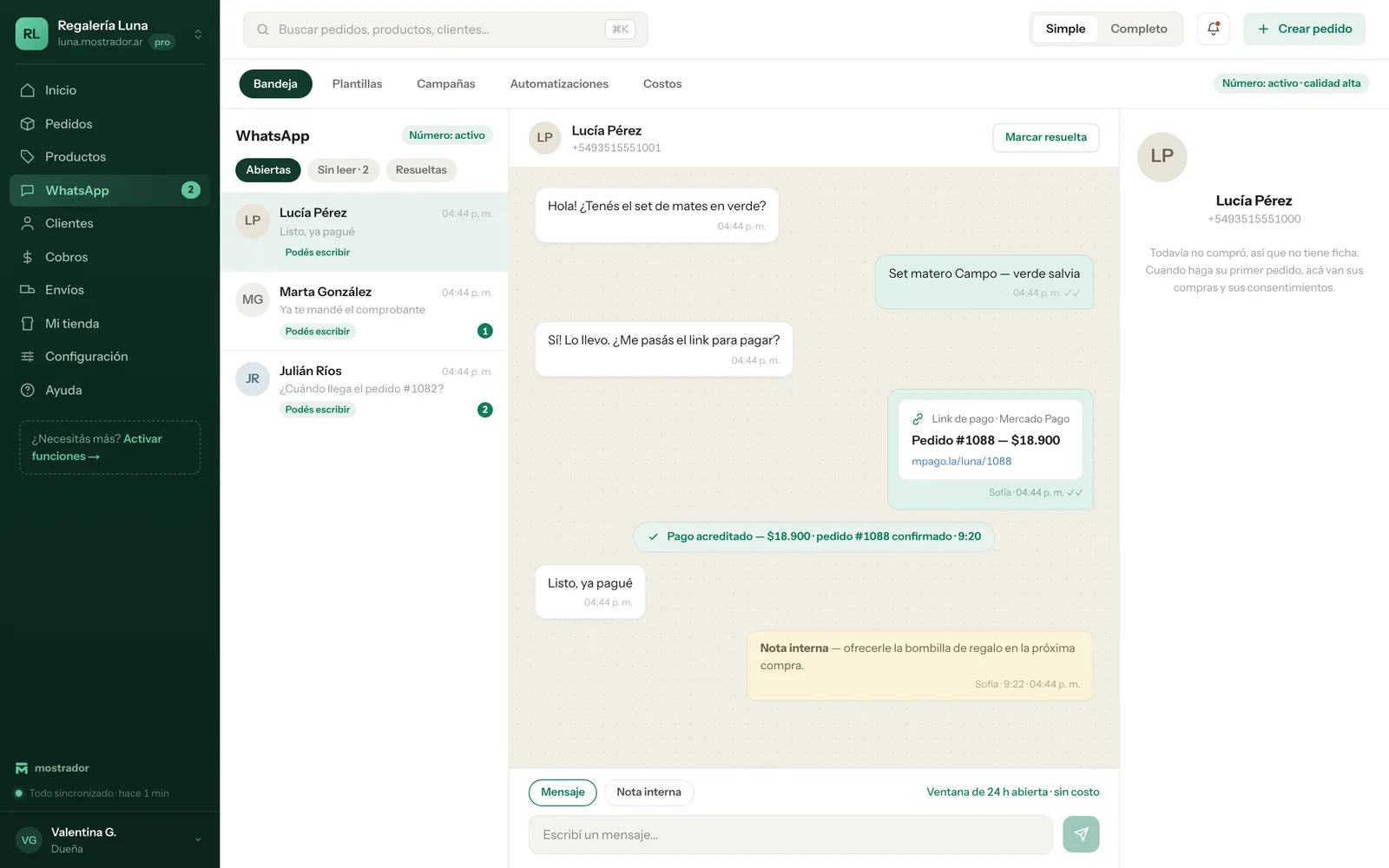
Task: Filter conversations by Abiertas
Action: 268,170
